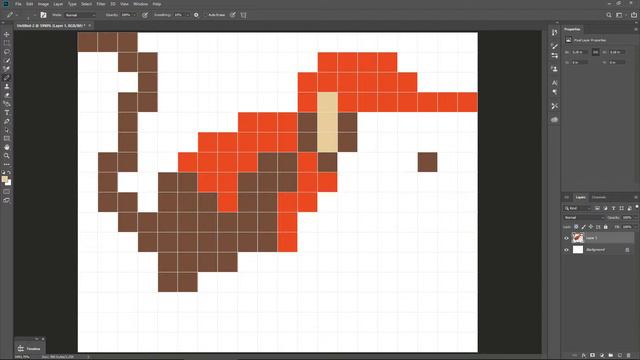Screen dimensions: 640x360
Task: Open the File menu
Action: tap(18, 4)
